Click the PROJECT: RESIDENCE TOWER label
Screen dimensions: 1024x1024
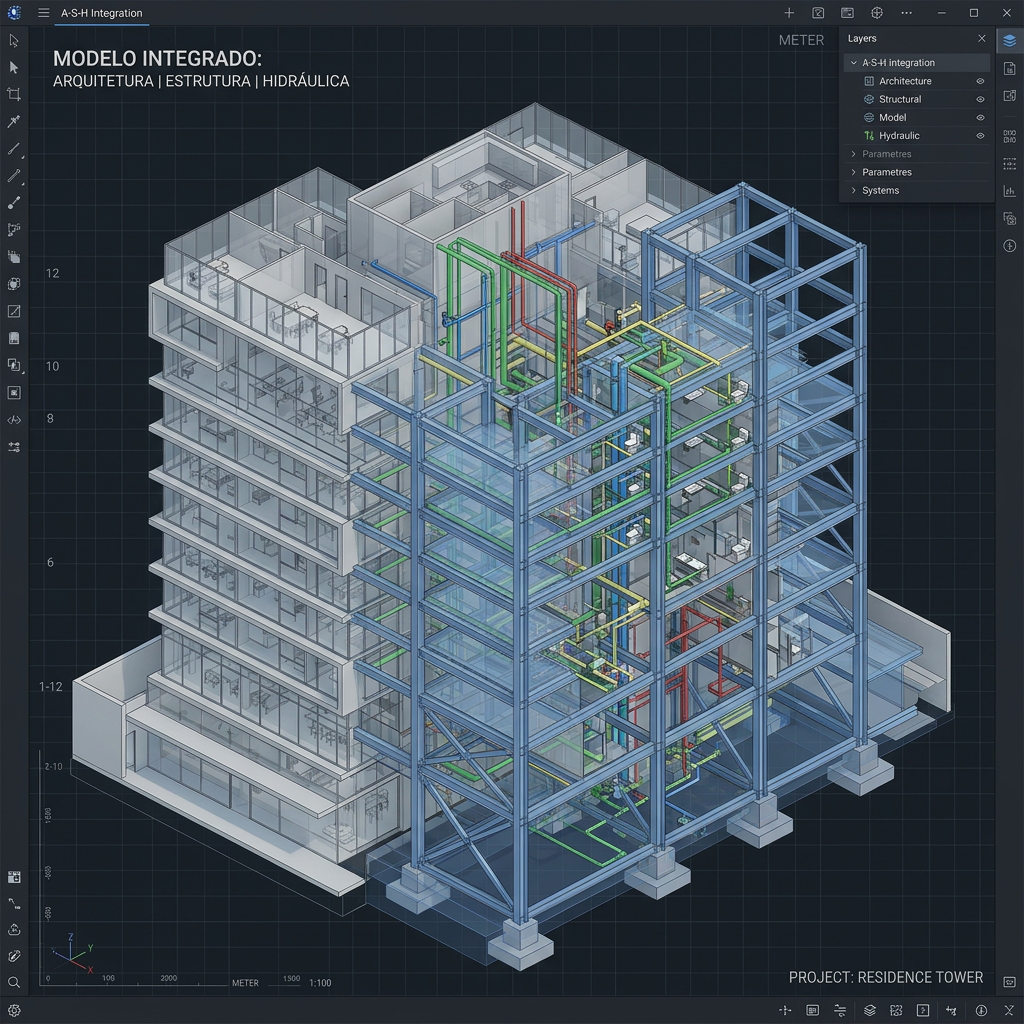coord(886,978)
